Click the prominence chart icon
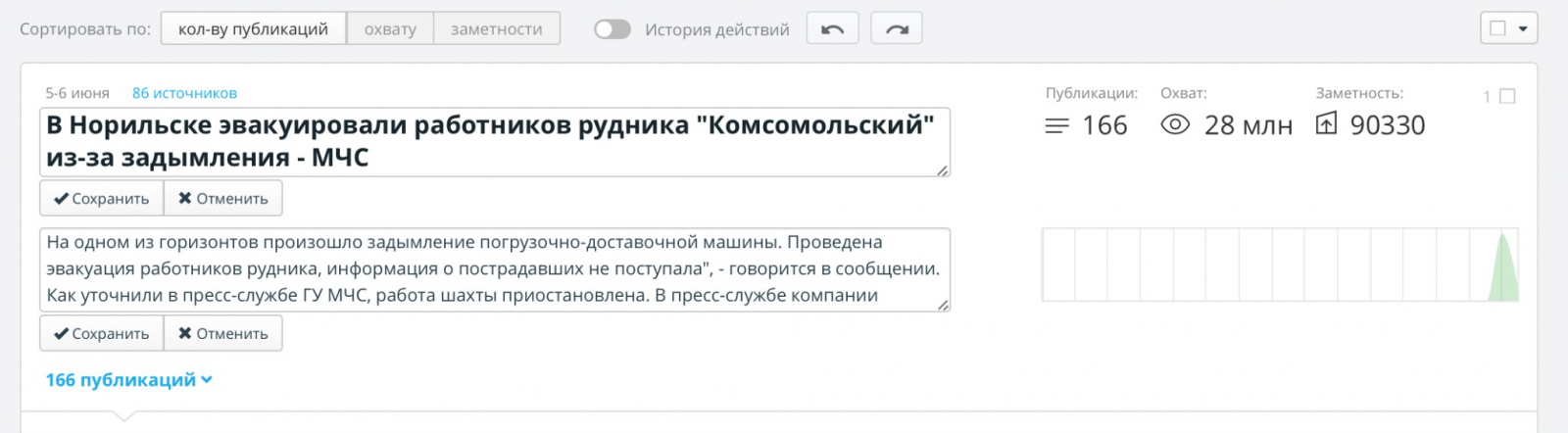The width and height of the screenshot is (1568, 433). click(1325, 123)
